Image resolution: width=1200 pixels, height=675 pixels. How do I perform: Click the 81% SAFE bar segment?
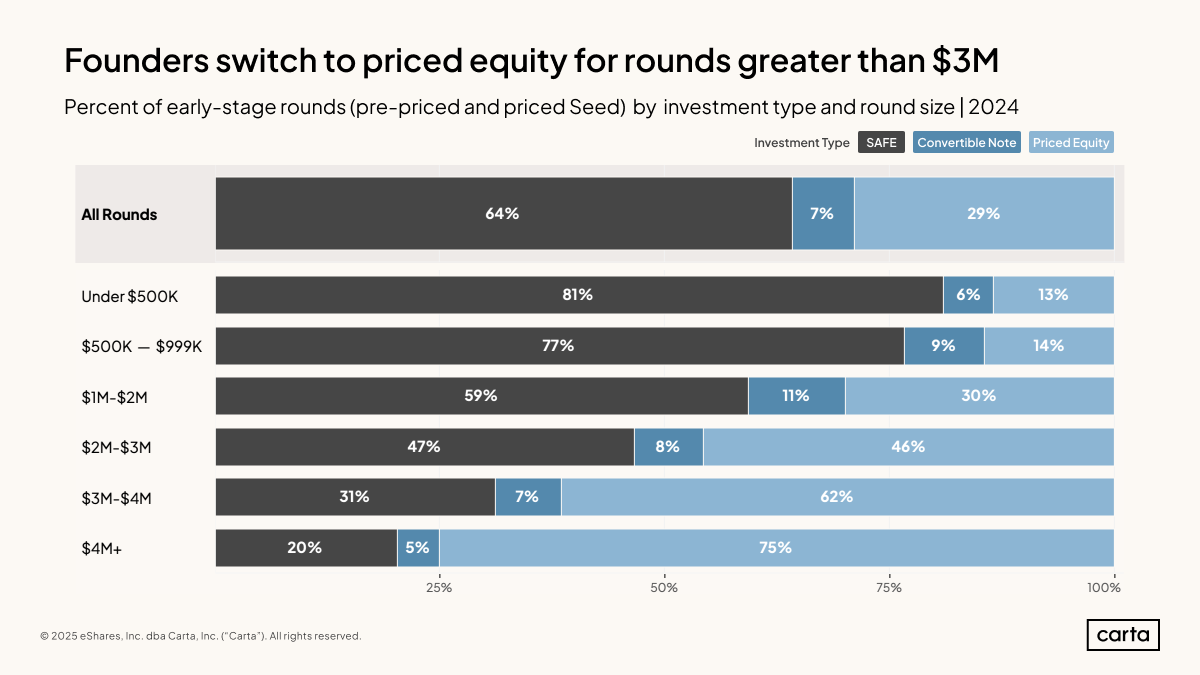(578, 295)
